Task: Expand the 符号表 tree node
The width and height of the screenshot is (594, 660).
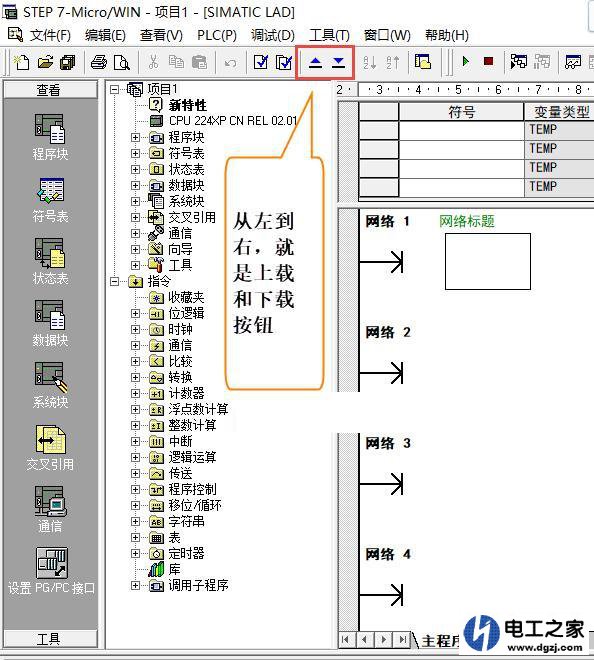Action: click(135, 153)
